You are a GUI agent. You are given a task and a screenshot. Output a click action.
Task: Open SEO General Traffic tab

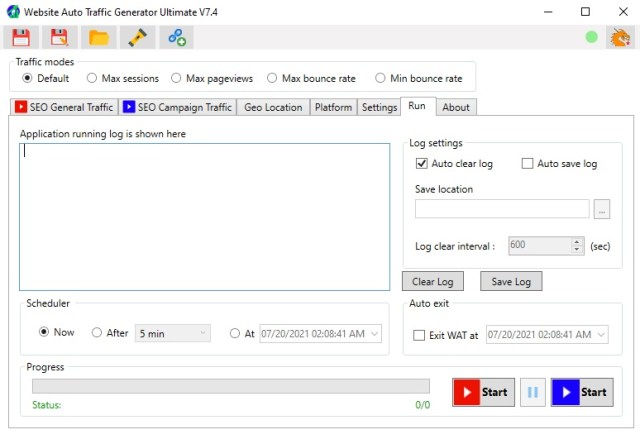[x=64, y=107]
